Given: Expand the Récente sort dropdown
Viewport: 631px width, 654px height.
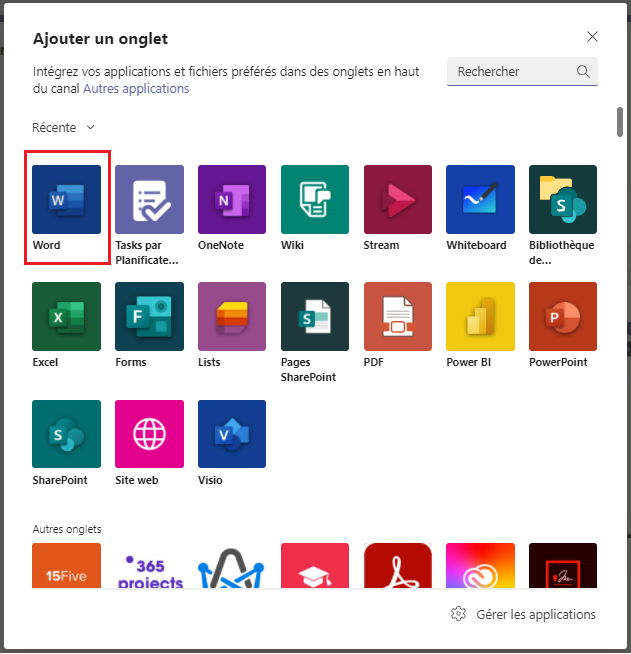Looking at the screenshot, I should (x=63, y=127).
